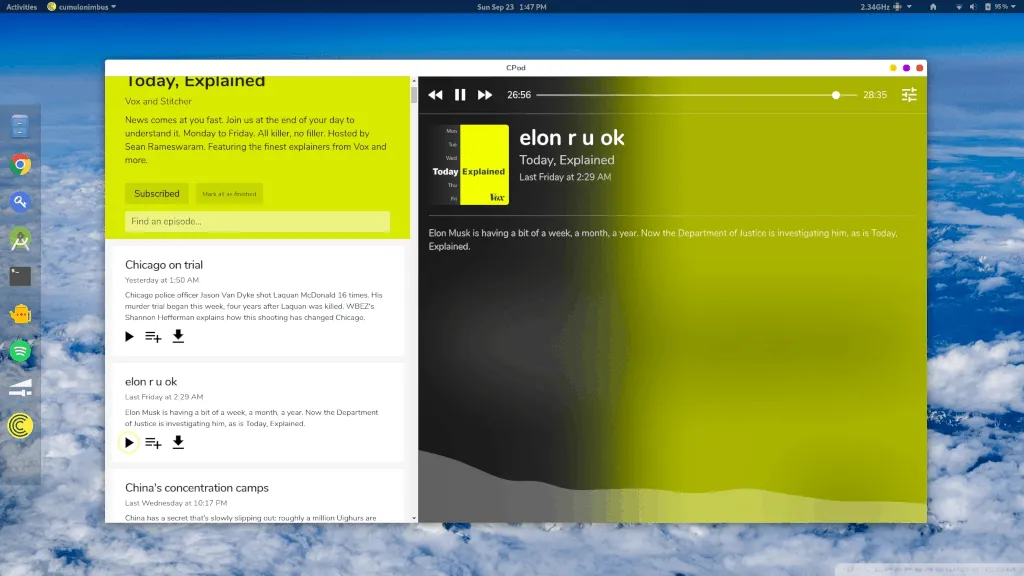Click the Today, Explained cover art thumbnail
This screenshot has height=576, width=1024.
coord(470,164)
